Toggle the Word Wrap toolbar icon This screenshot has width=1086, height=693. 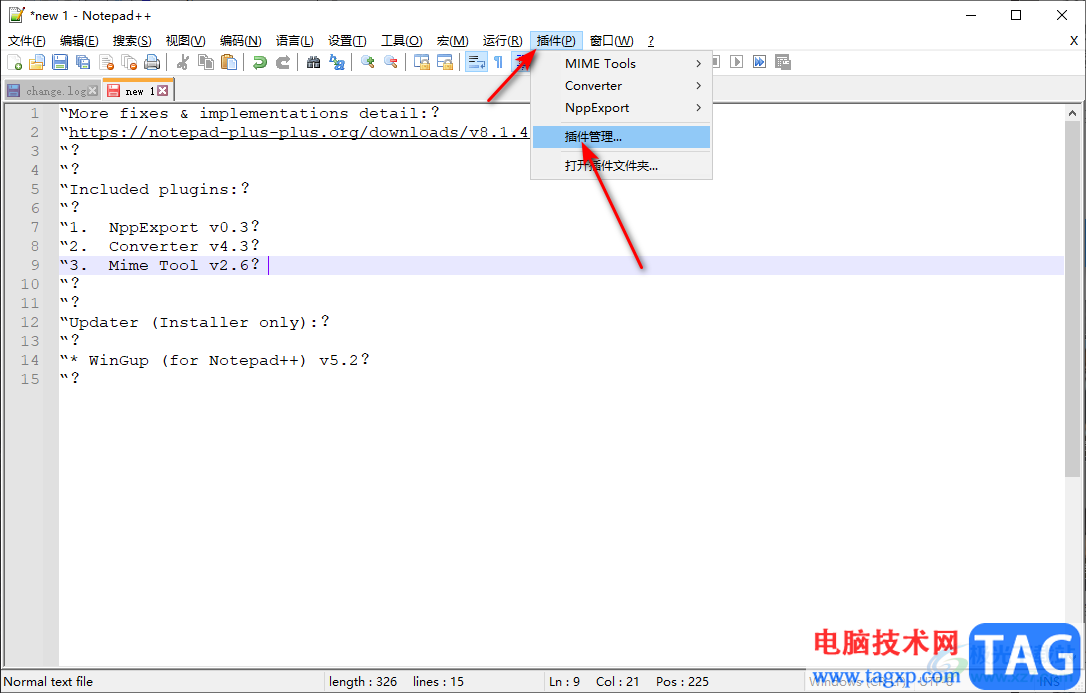click(x=476, y=62)
